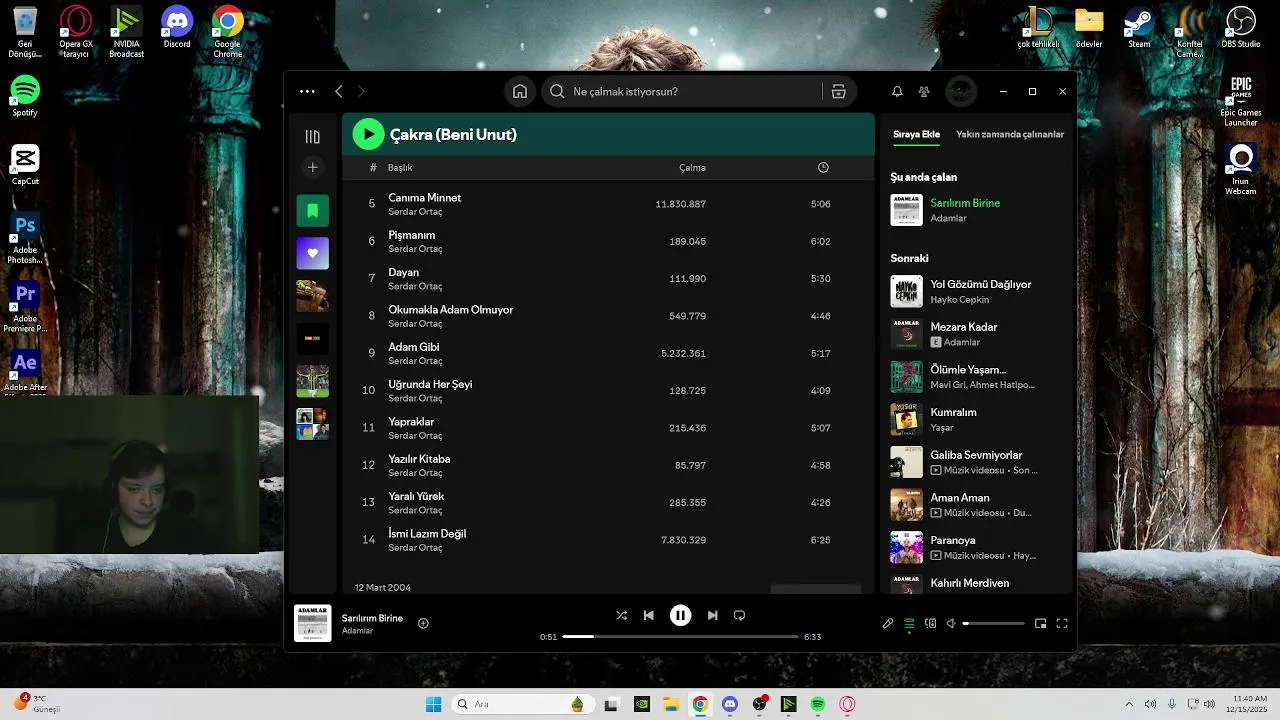This screenshot has width=1280, height=720.
Task: Skip to previous track
Action: [648, 615]
